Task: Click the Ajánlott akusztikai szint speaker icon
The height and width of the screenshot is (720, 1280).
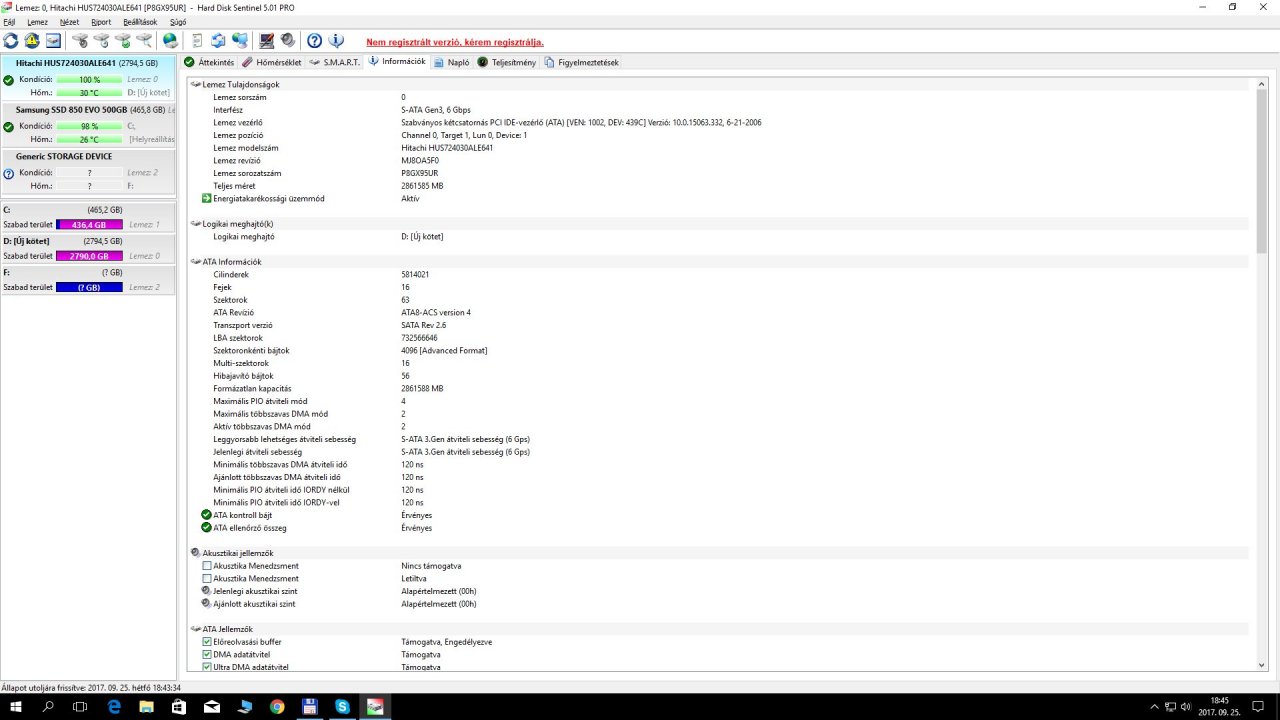Action: click(x=207, y=604)
